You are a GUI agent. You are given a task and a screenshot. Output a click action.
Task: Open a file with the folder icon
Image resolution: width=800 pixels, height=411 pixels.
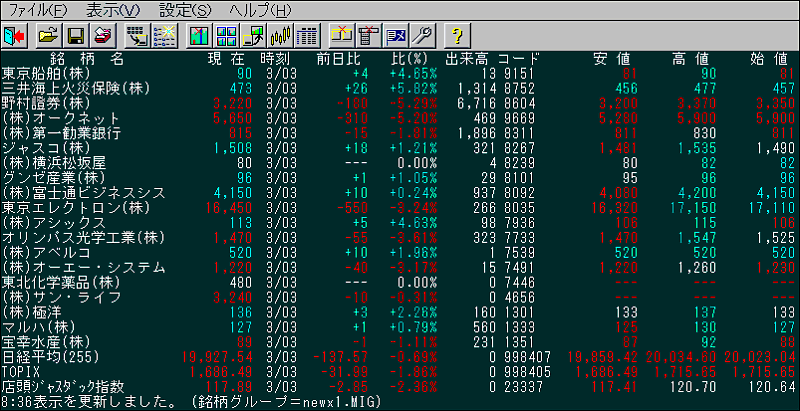click(48, 36)
